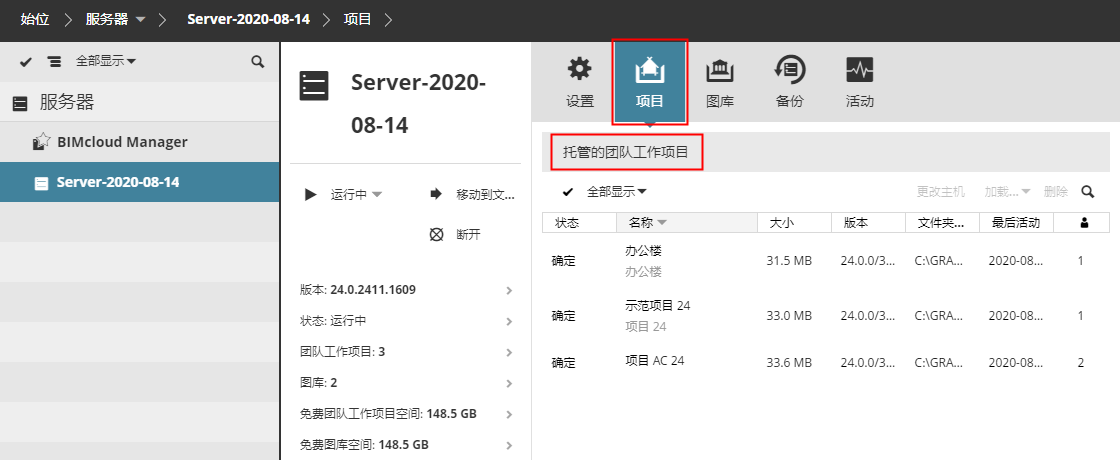
Task: Expand the 版本 24.0.2411.1609 row
Action: pyautogui.click(x=406, y=290)
